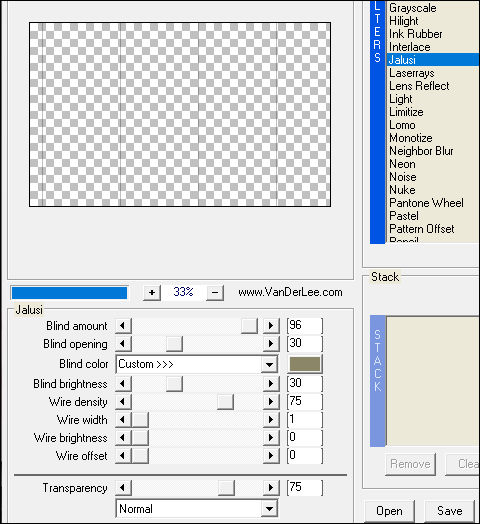Viewport: 480px width, 524px height.
Task: Click the Blind amount value field
Action: (305, 325)
